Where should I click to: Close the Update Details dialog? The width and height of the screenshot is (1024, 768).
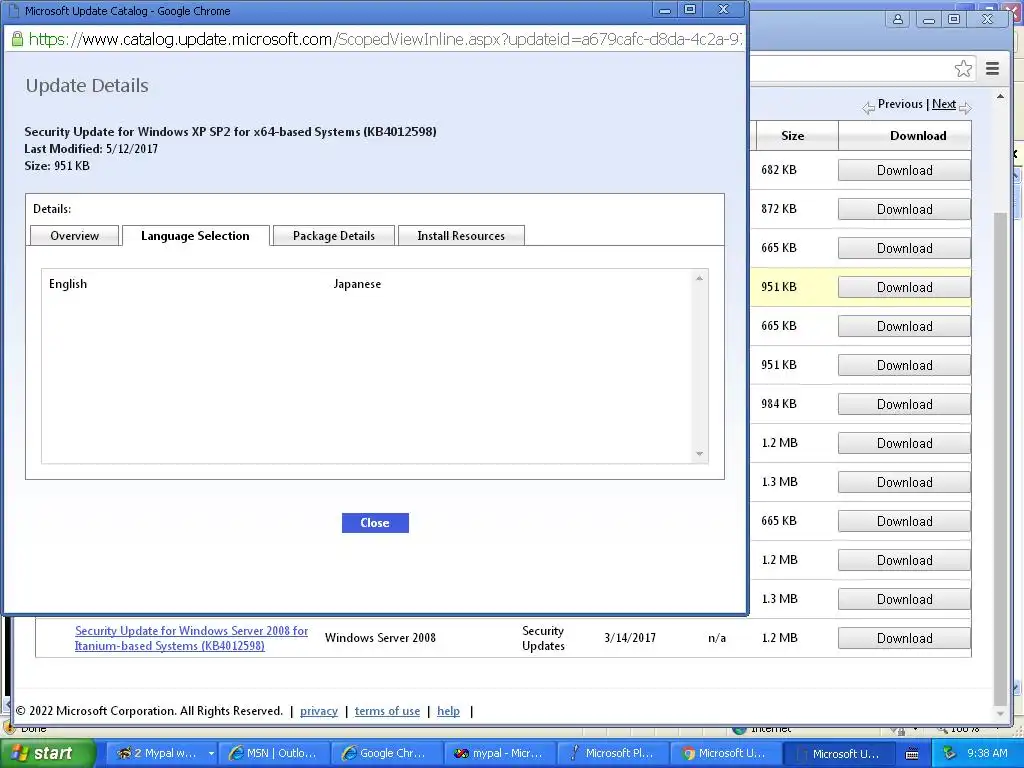375,522
